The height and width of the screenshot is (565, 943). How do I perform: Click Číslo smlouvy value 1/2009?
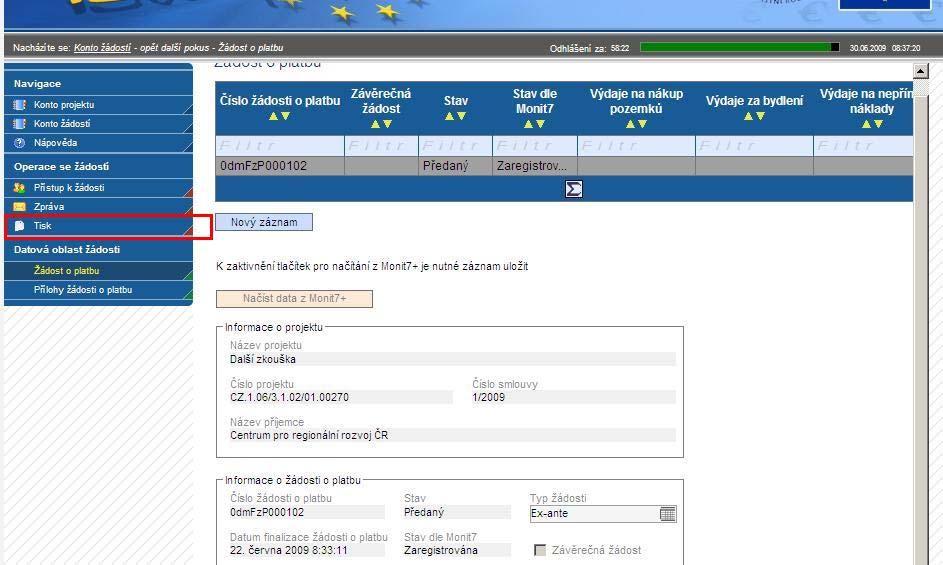click(574, 397)
